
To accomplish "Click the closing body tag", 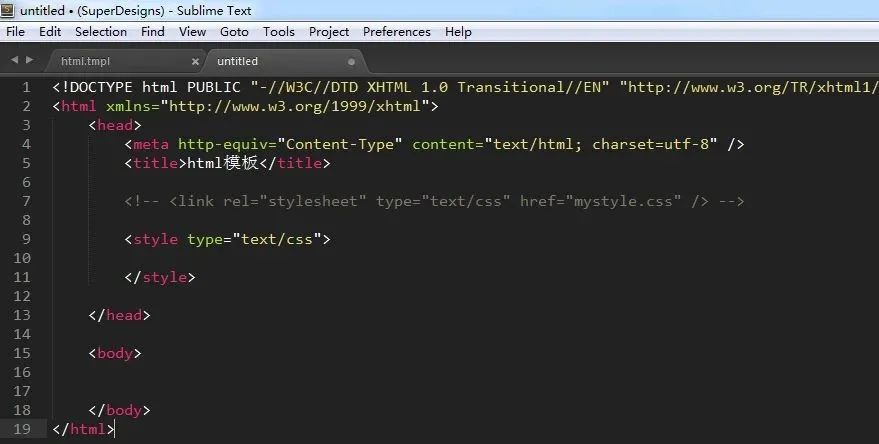I will 119,410.
